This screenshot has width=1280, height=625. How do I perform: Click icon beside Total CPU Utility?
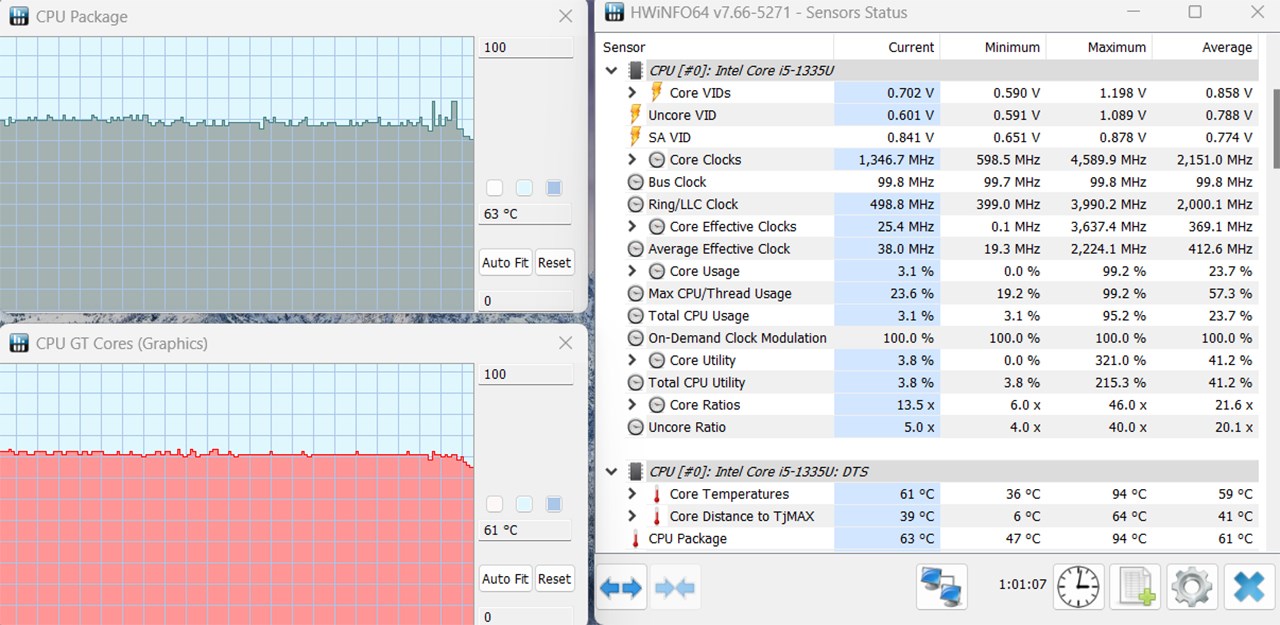pyautogui.click(x=635, y=382)
